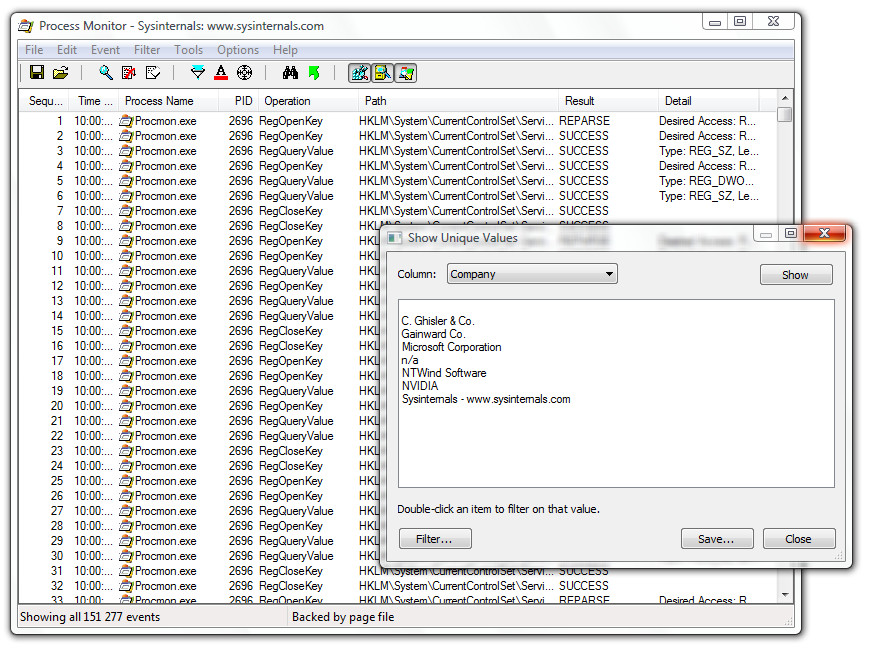Toggle Capture with the magnifier icon
This screenshot has height=648, width=869.
point(105,73)
